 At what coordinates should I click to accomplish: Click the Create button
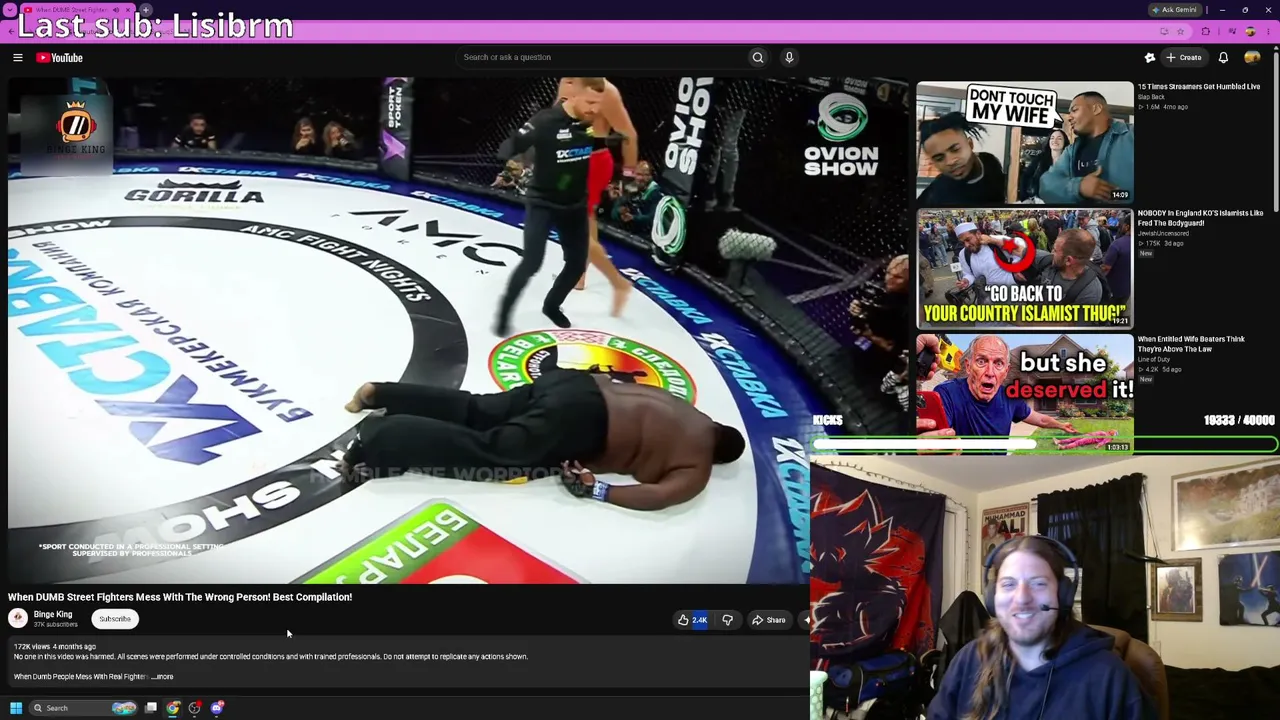pyautogui.click(x=1183, y=58)
